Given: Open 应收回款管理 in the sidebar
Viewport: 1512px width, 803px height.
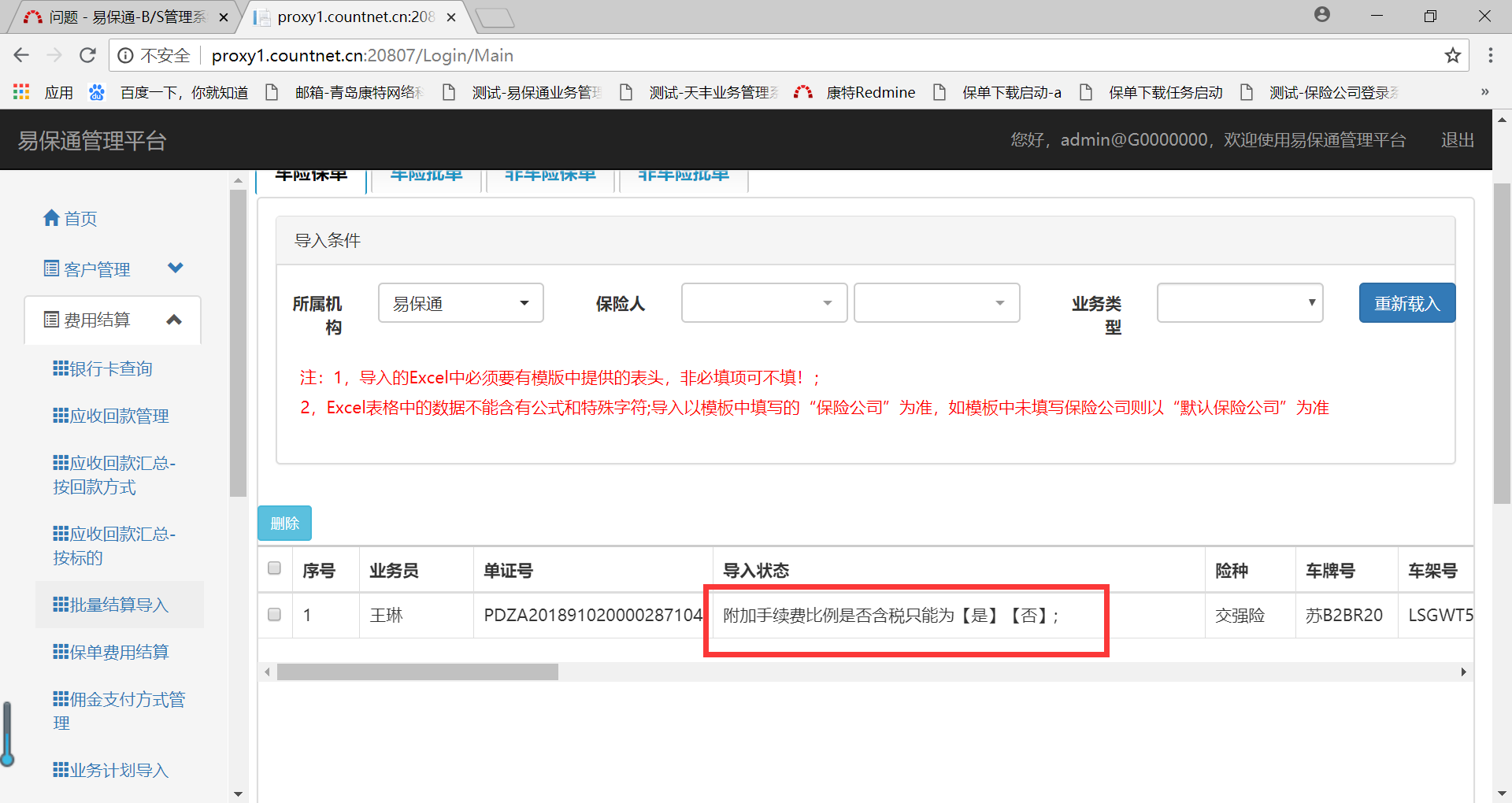Looking at the screenshot, I should (111, 416).
